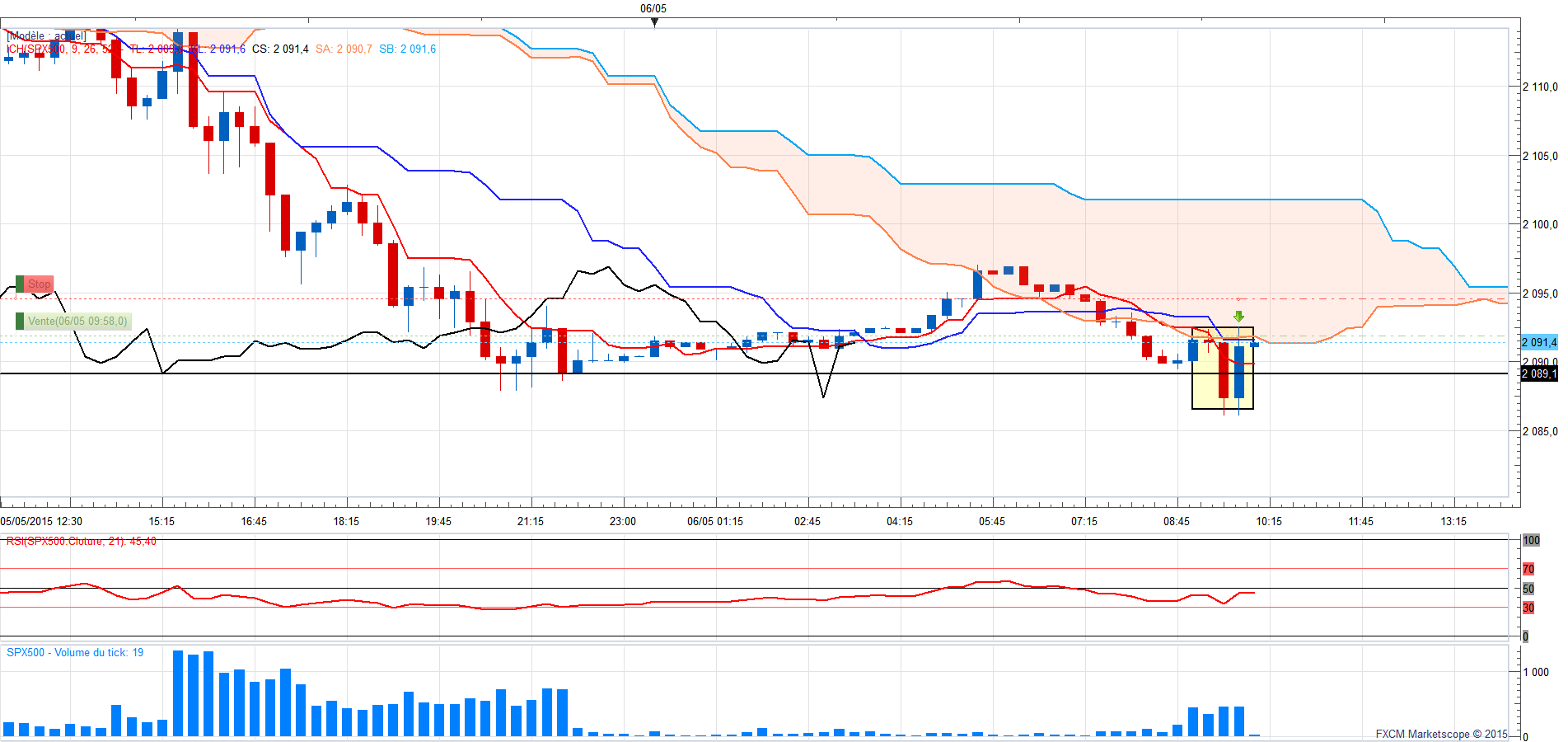This screenshot has height=742, width=1568.
Task: Click the SB: 2 091,6 Ichimoku value
Action: point(407,49)
